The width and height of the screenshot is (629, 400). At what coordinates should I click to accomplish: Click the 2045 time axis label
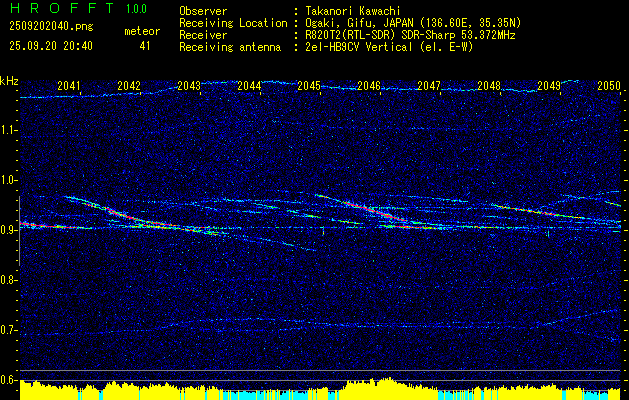309,86
